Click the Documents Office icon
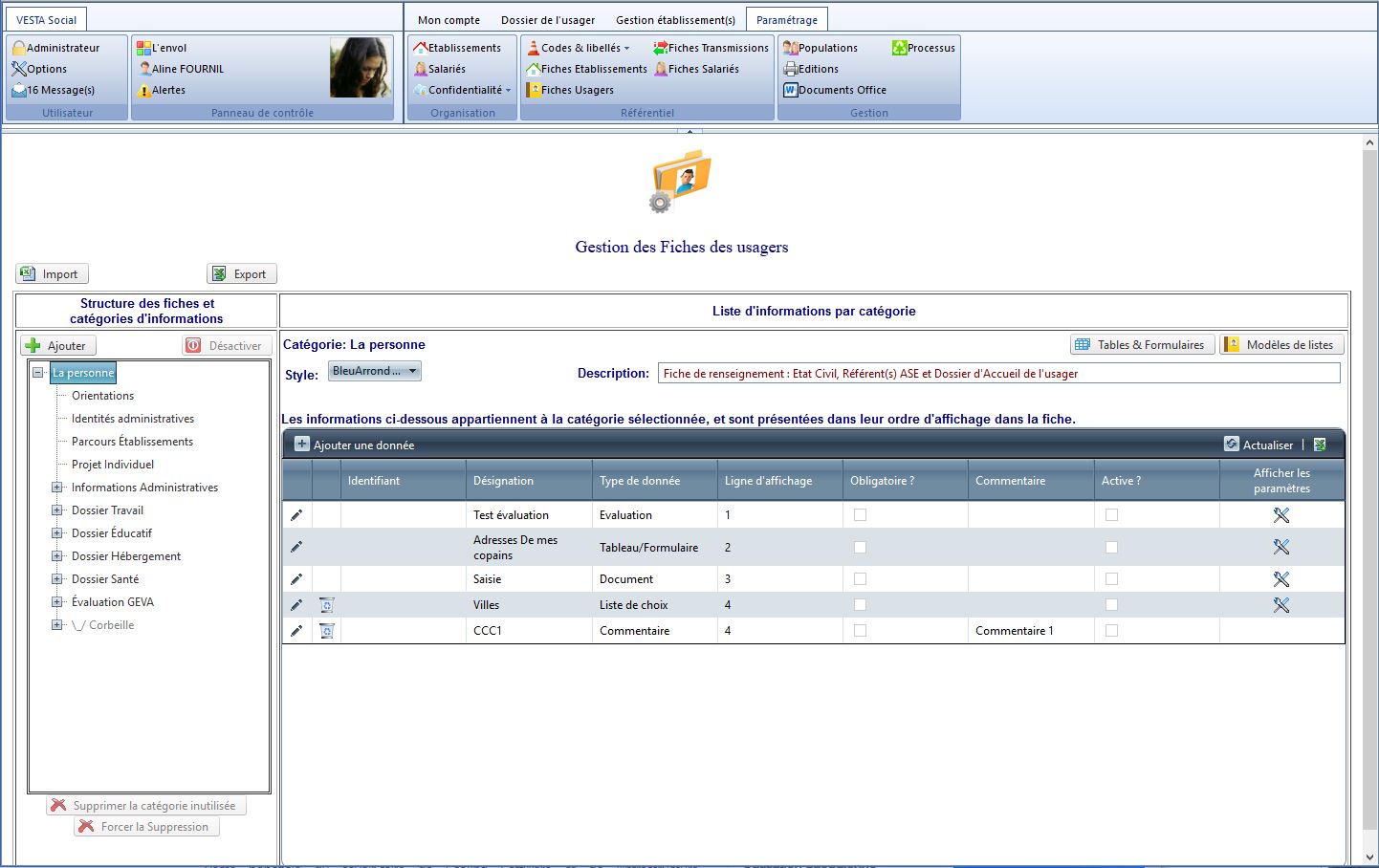Screen dimensions: 1379x868 (790, 90)
